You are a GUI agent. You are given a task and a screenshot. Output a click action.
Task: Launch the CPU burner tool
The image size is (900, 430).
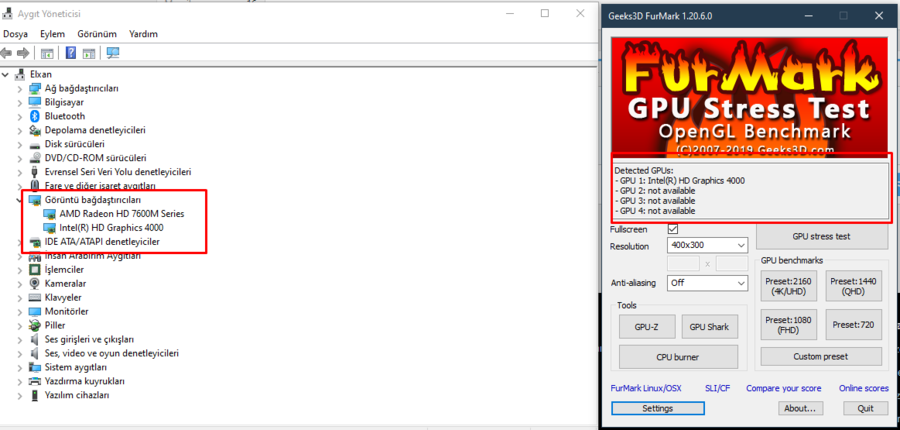[x=678, y=357]
